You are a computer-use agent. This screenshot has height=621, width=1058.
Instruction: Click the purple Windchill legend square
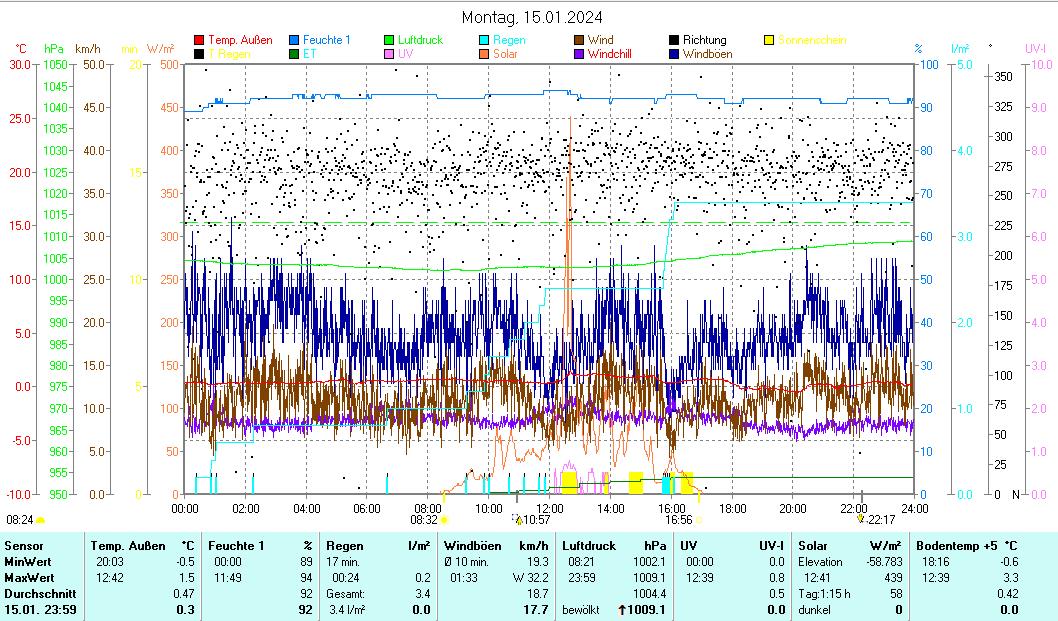579,54
